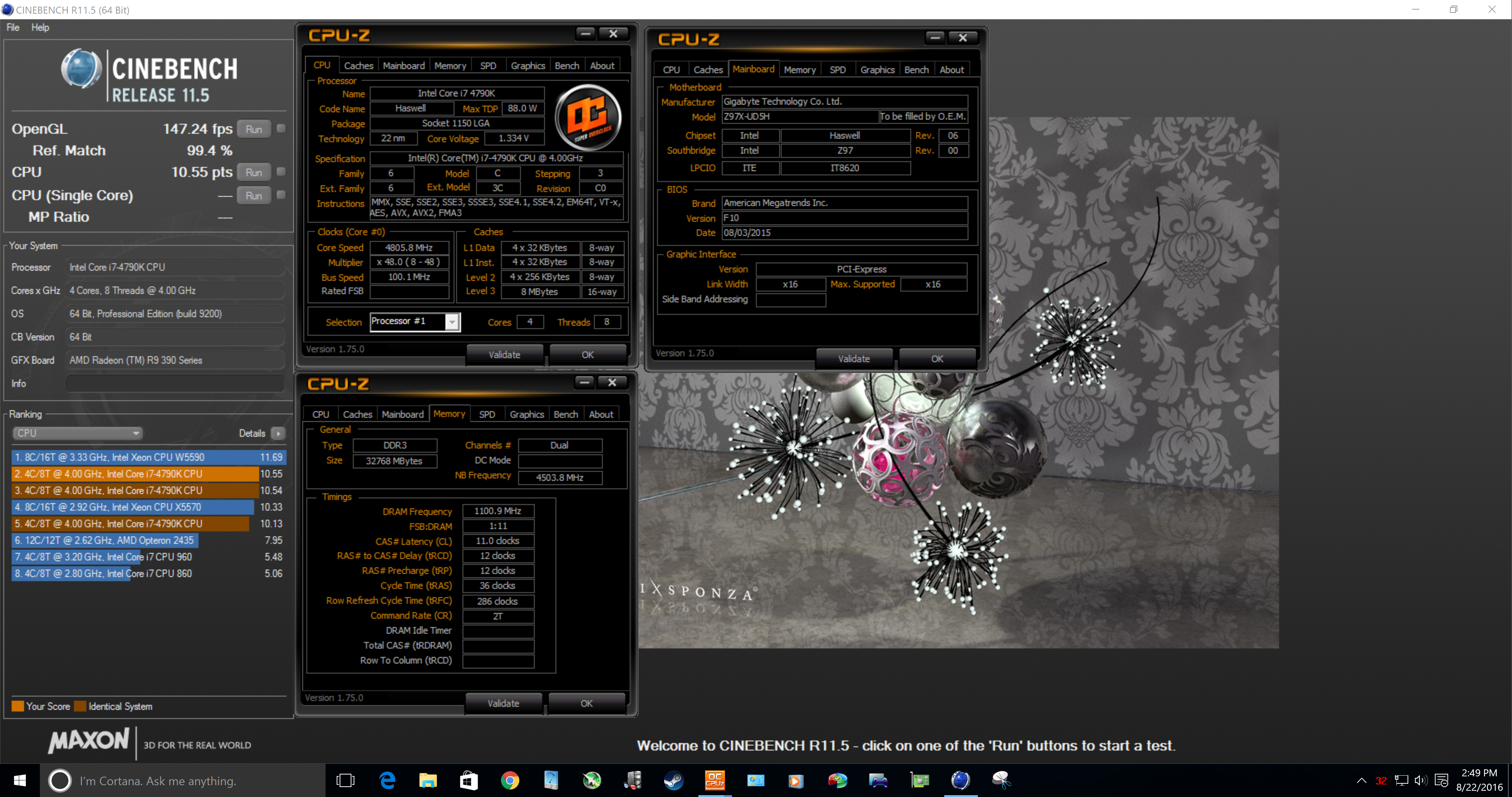Open the blue notepad taskbar icon
The width and height of the screenshot is (1512, 797).
coord(550,780)
